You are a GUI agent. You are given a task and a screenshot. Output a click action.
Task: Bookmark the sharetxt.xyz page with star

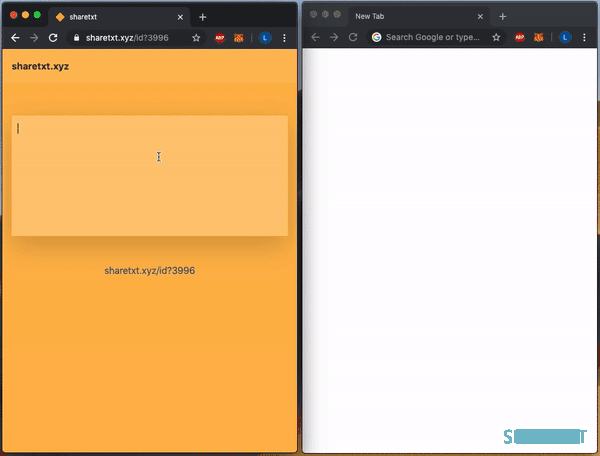(x=196, y=38)
